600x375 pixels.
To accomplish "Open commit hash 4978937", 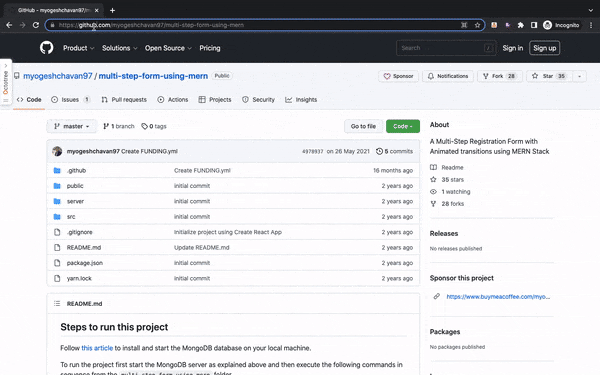I will (x=313, y=152).
